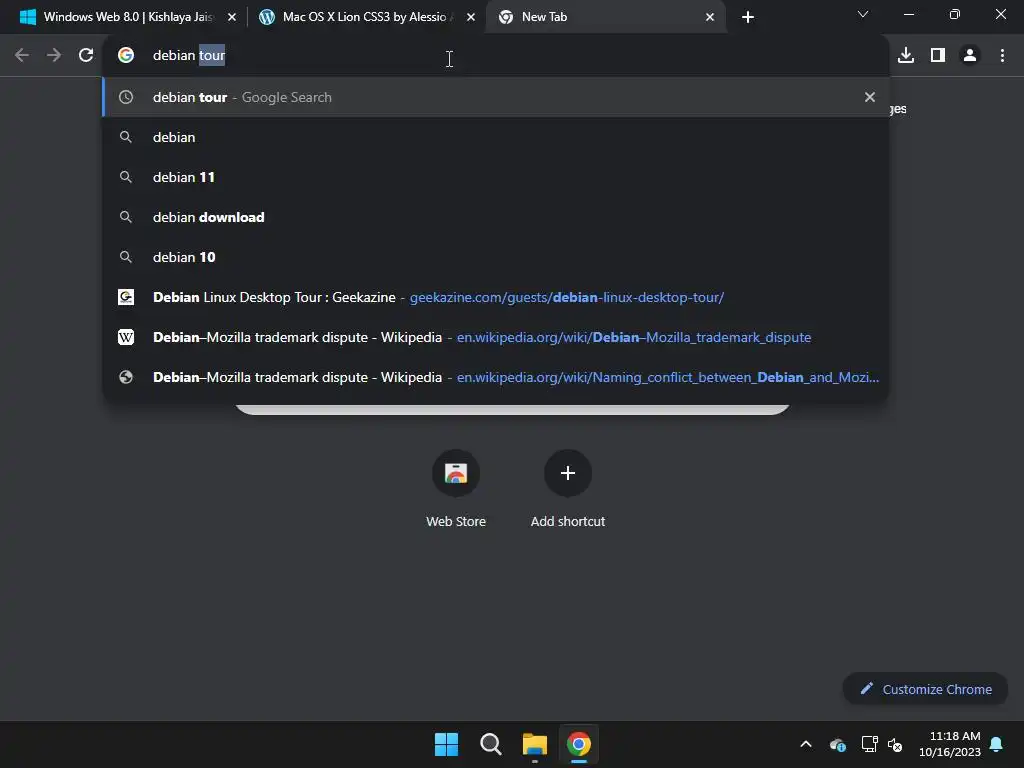This screenshot has width=1024, height=768.
Task: Show hidden tray icons chevron
Action: click(x=806, y=744)
